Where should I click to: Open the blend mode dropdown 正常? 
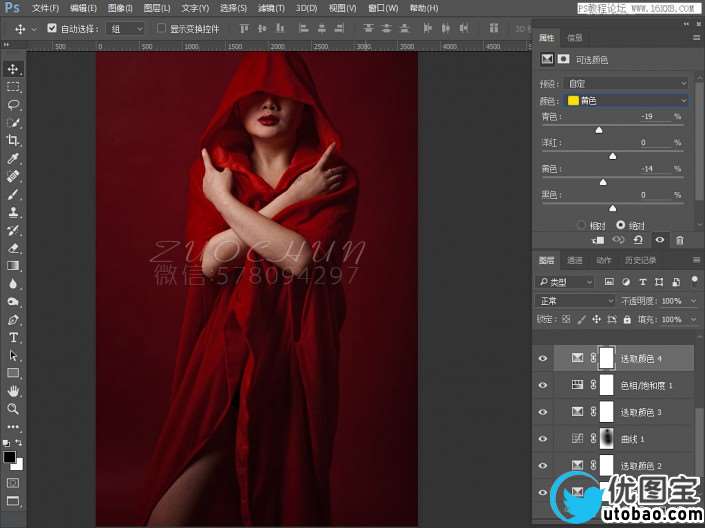click(x=576, y=301)
